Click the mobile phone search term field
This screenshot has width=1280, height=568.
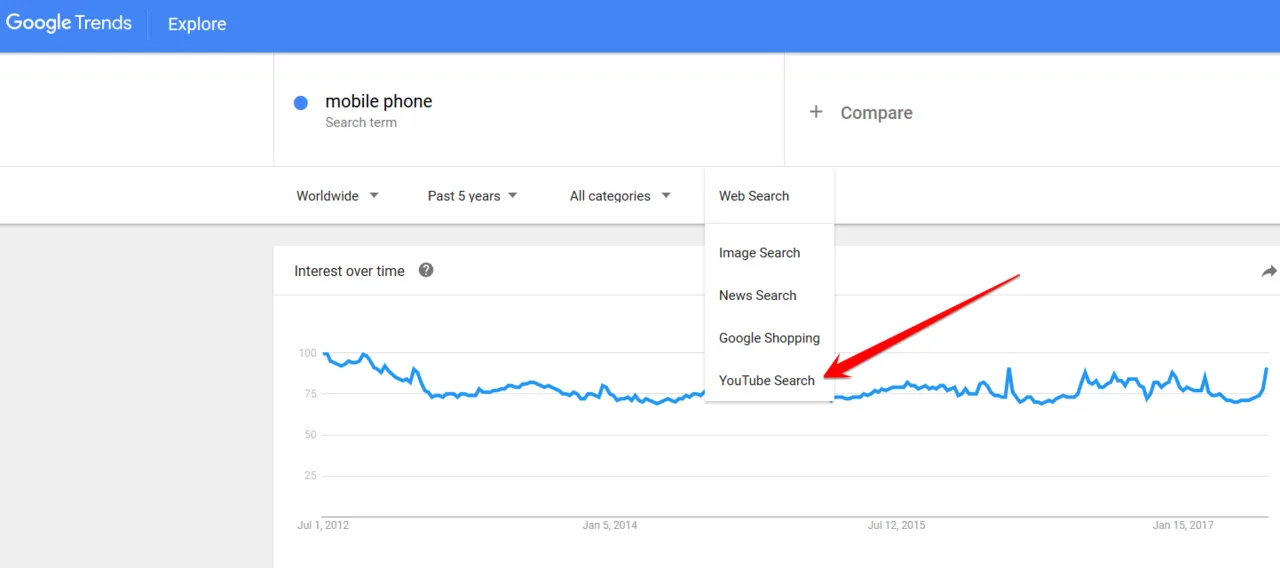click(x=528, y=110)
